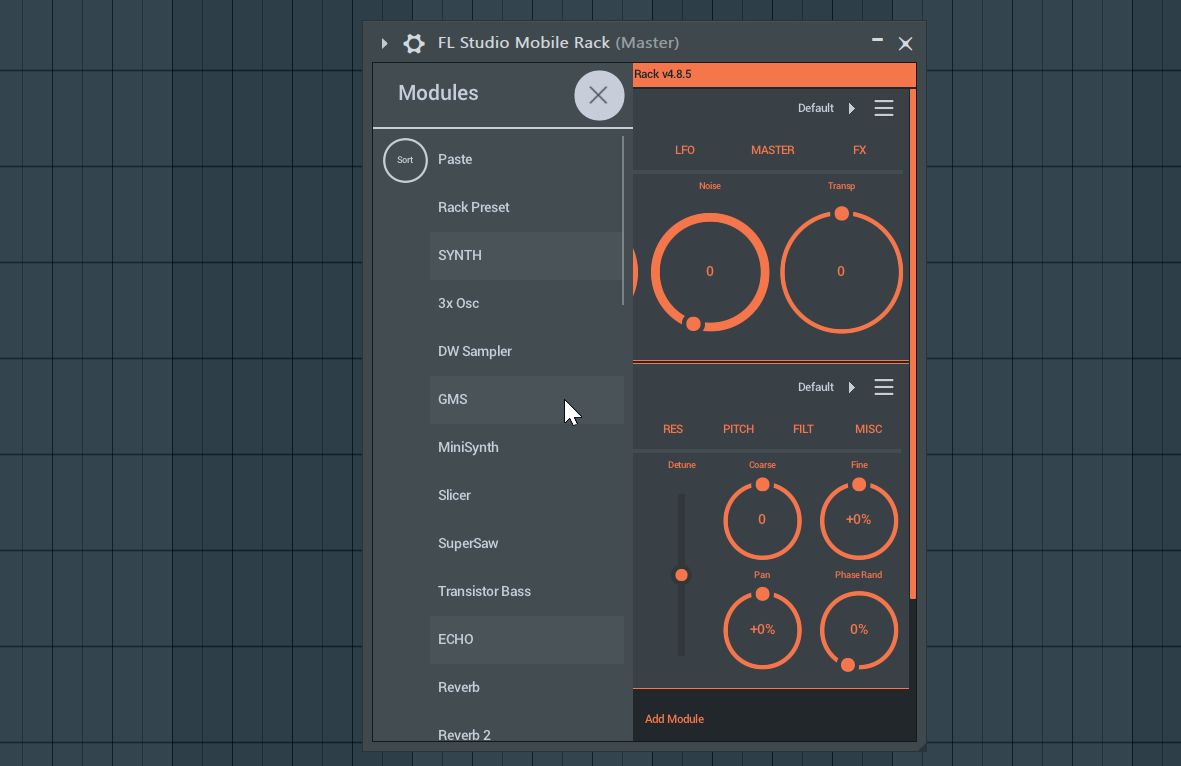Select Rack Preset from the module list
Screen dimensions: 1181x766
pyautogui.click(x=474, y=207)
